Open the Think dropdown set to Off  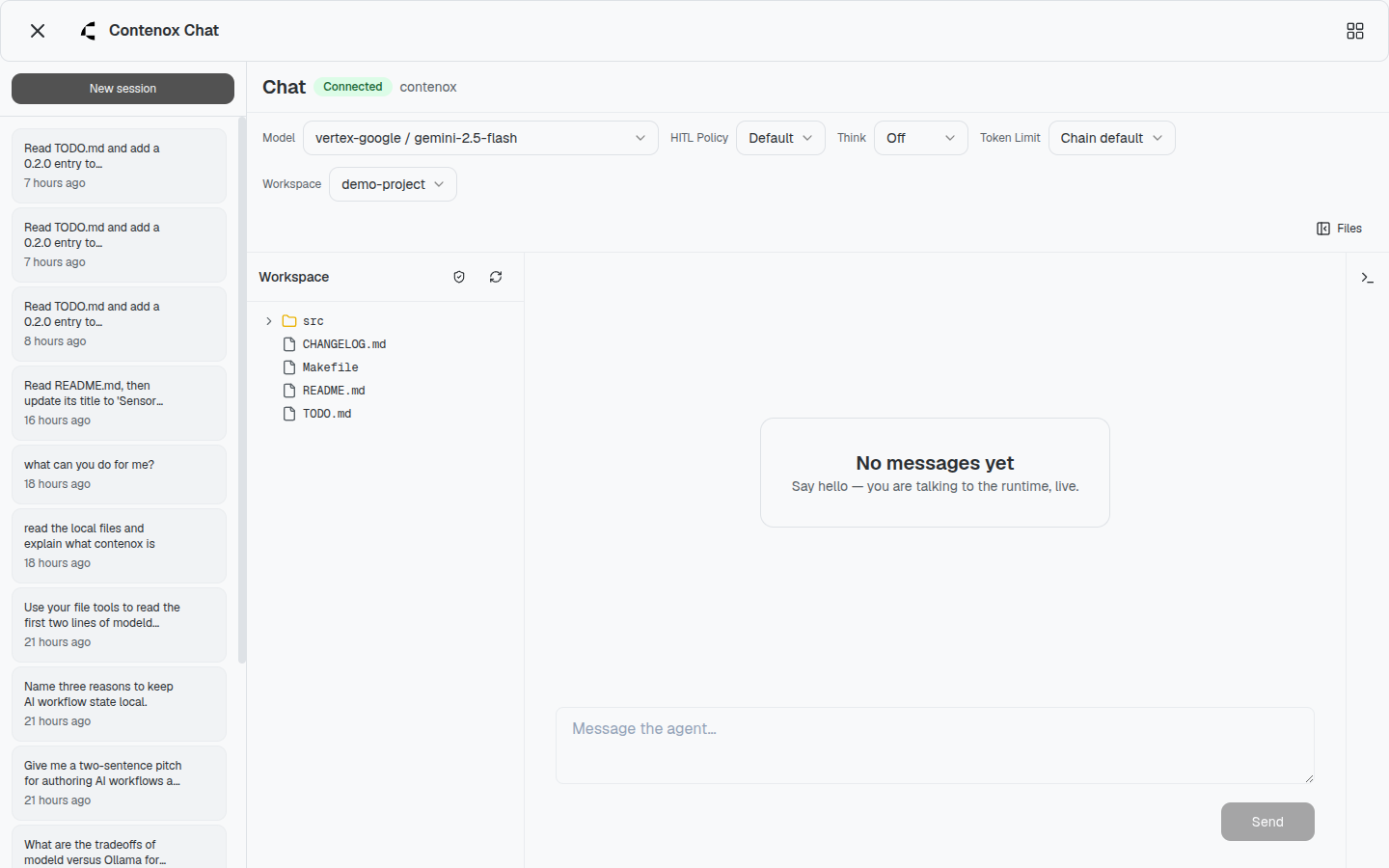coord(920,138)
